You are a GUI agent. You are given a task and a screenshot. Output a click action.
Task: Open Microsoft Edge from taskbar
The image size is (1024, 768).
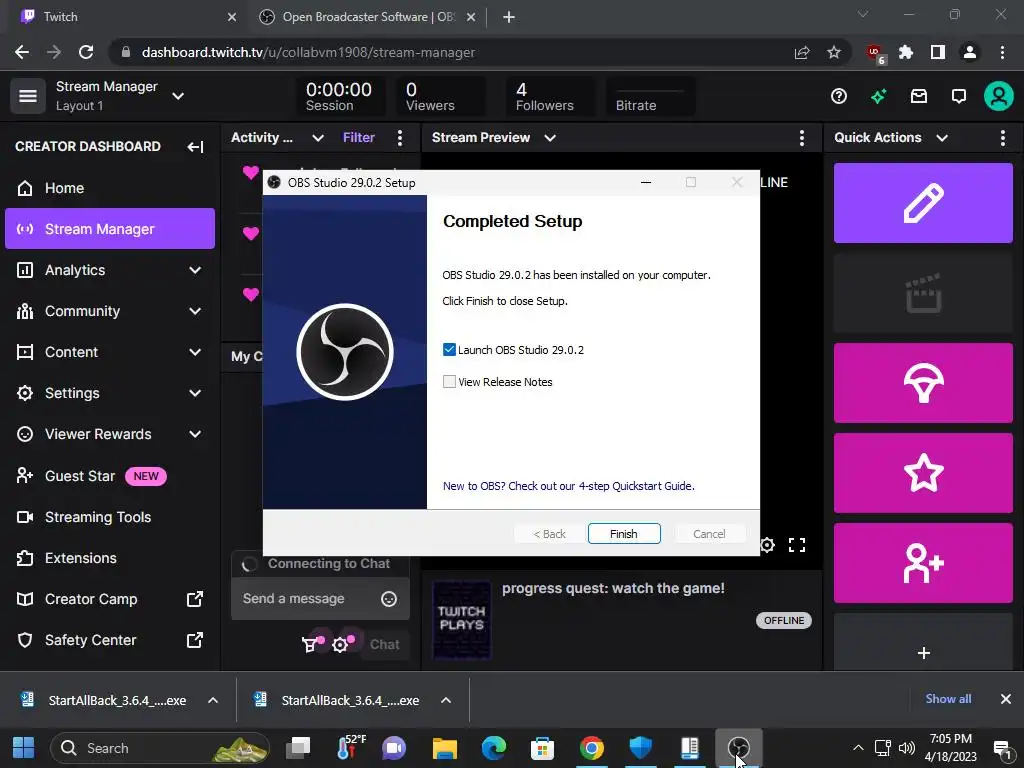pyautogui.click(x=494, y=748)
